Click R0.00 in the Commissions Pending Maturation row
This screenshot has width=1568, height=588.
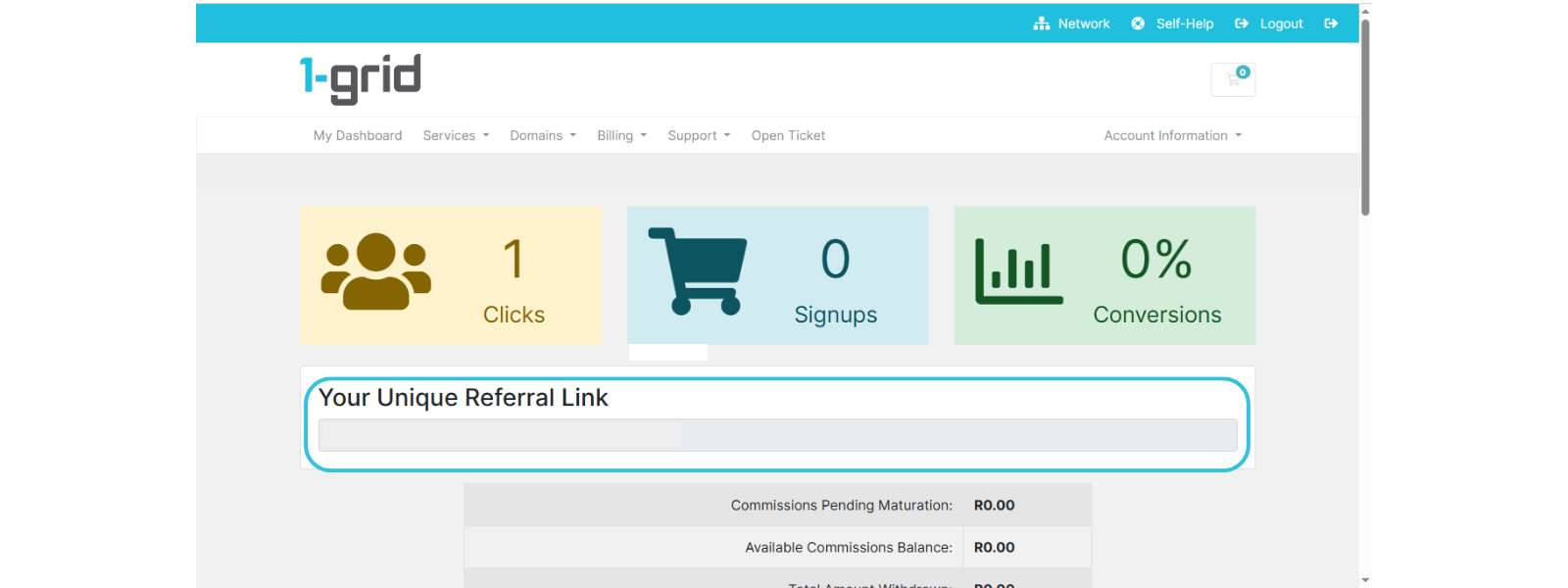(994, 506)
